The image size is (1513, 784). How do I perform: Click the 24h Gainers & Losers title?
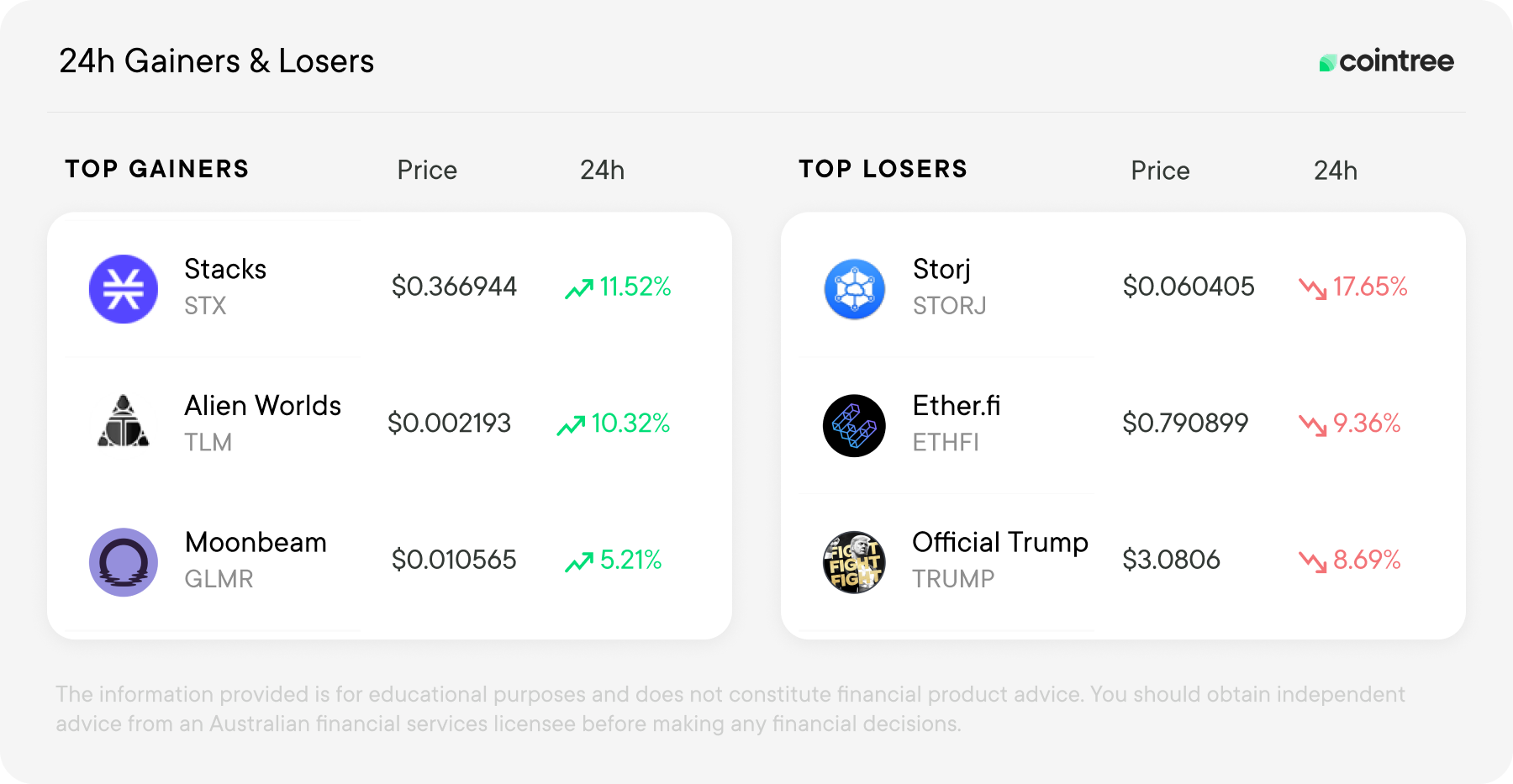point(217,61)
